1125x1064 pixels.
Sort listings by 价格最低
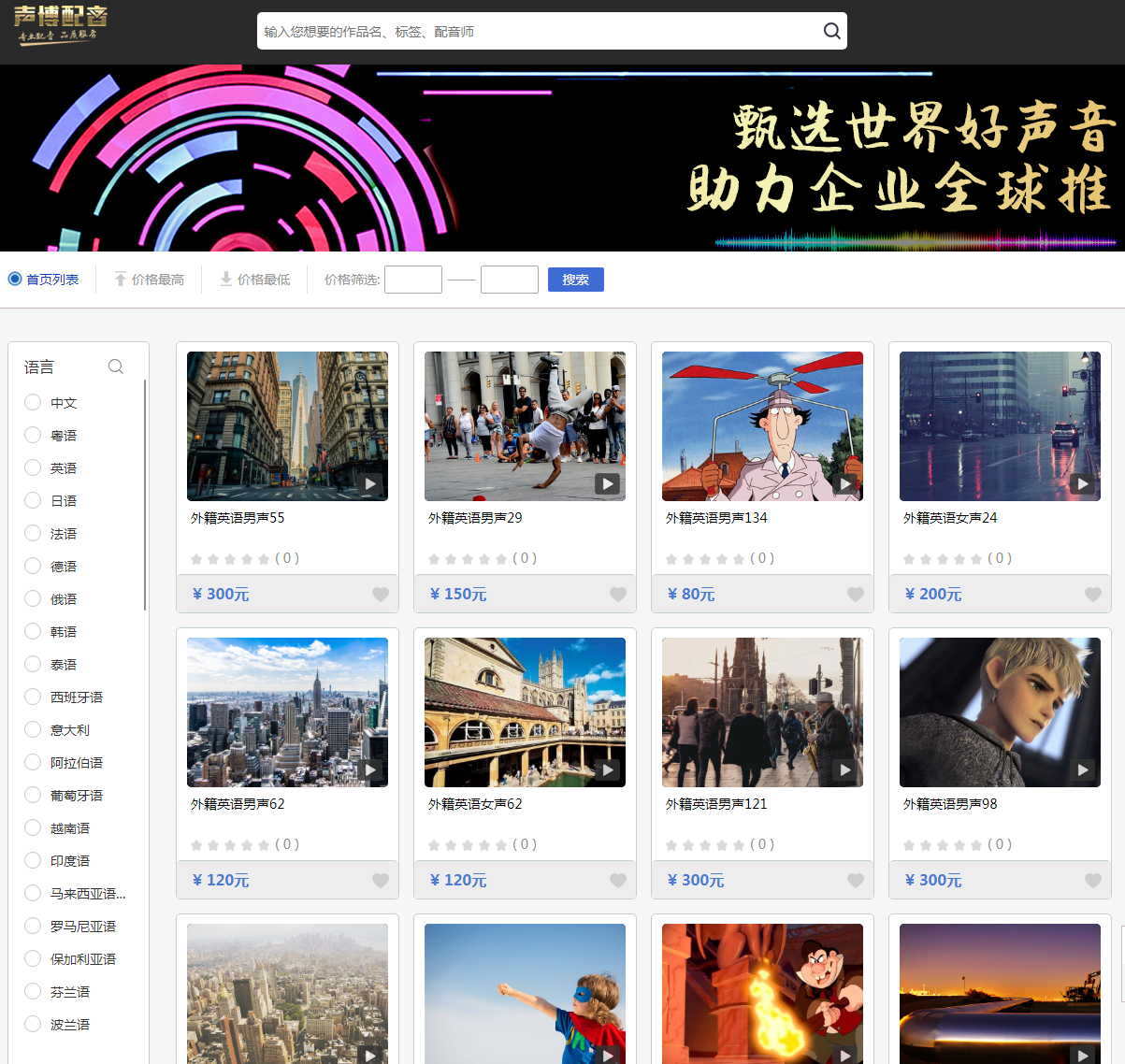[255, 280]
